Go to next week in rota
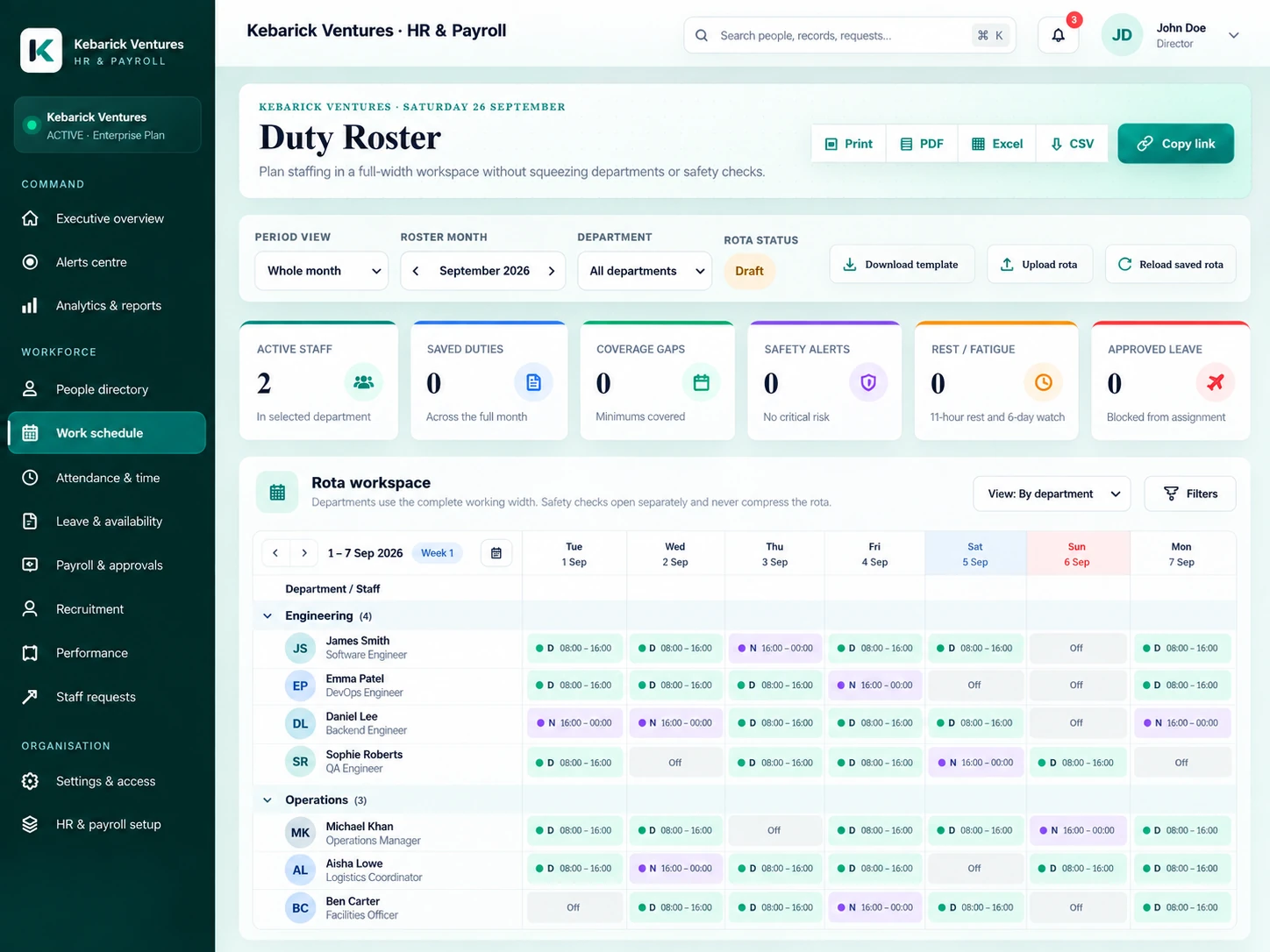Image resolution: width=1270 pixels, height=952 pixels. (x=304, y=553)
